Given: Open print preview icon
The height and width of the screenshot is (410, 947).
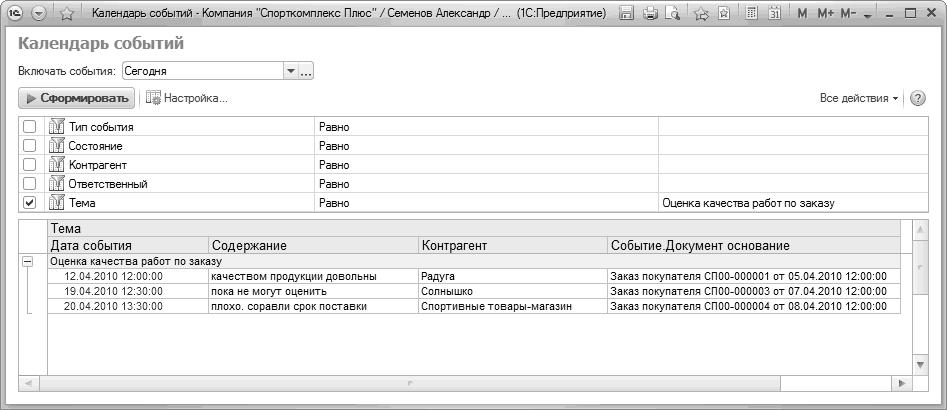Looking at the screenshot, I should pos(671,13).
